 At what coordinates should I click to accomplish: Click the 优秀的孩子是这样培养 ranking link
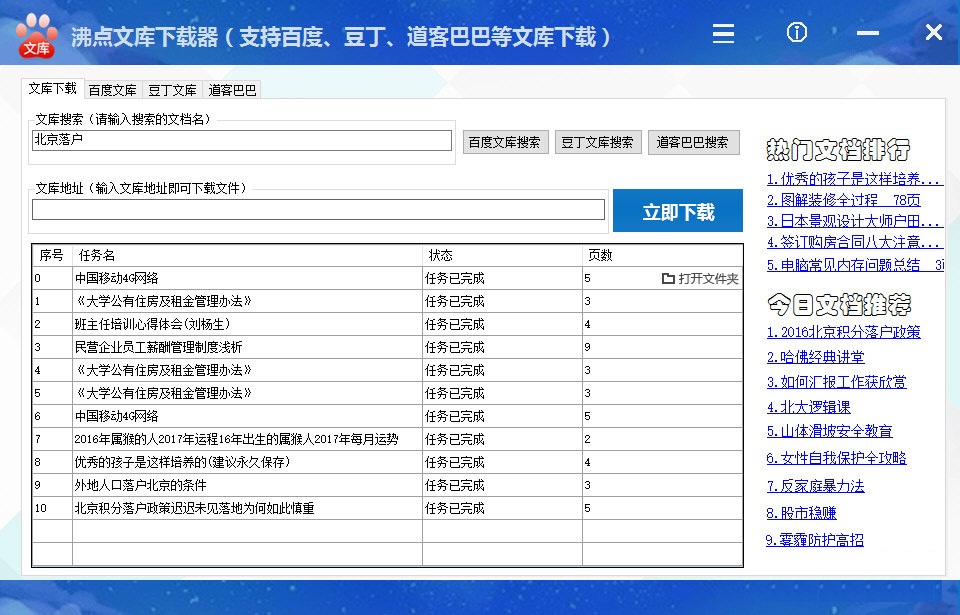[x=853, y=179]
